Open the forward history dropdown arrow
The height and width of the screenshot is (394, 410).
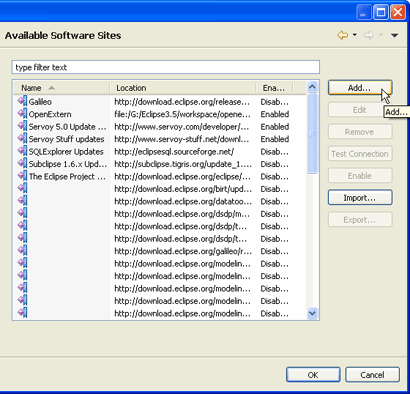point(381,35)
